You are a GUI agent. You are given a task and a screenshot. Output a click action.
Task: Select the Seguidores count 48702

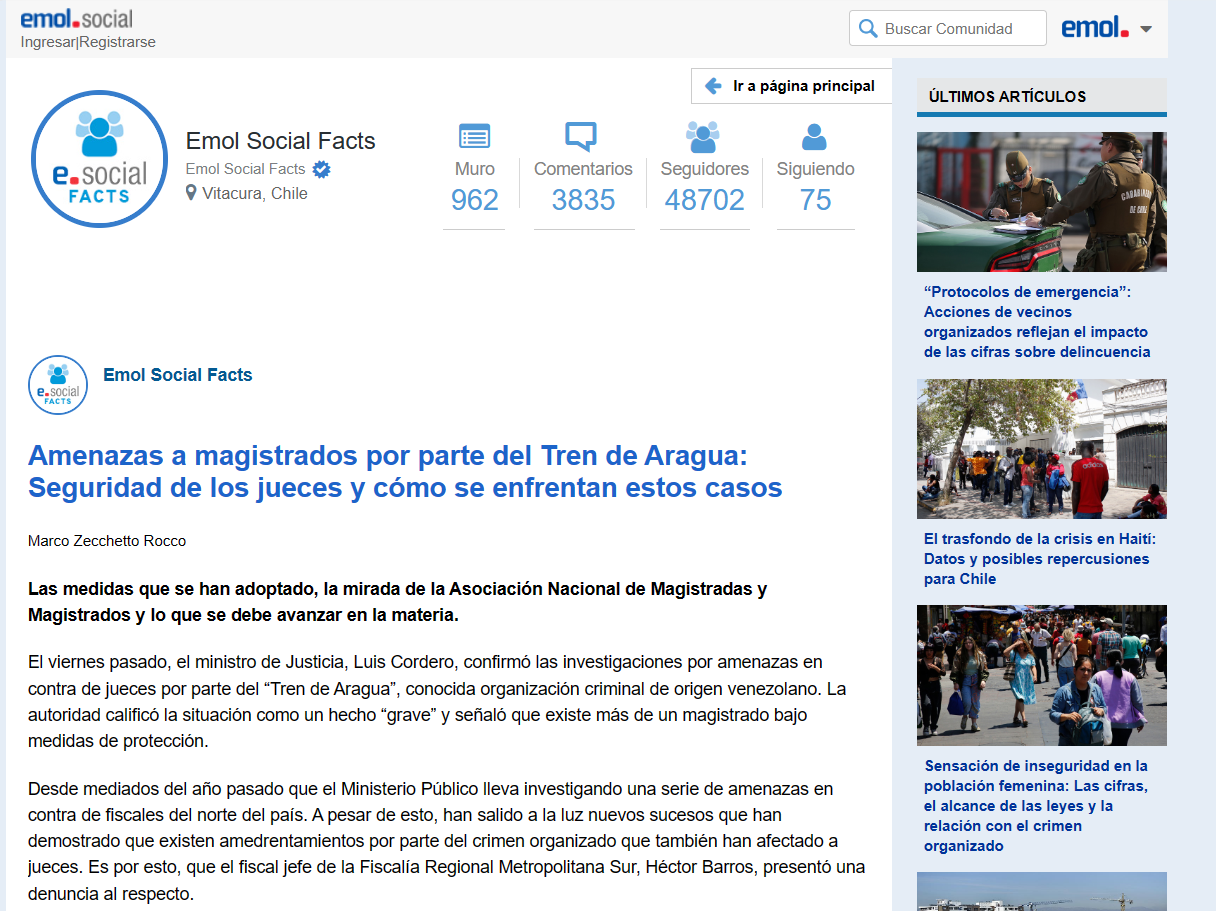pyautogui.click(x=705, y=200)
